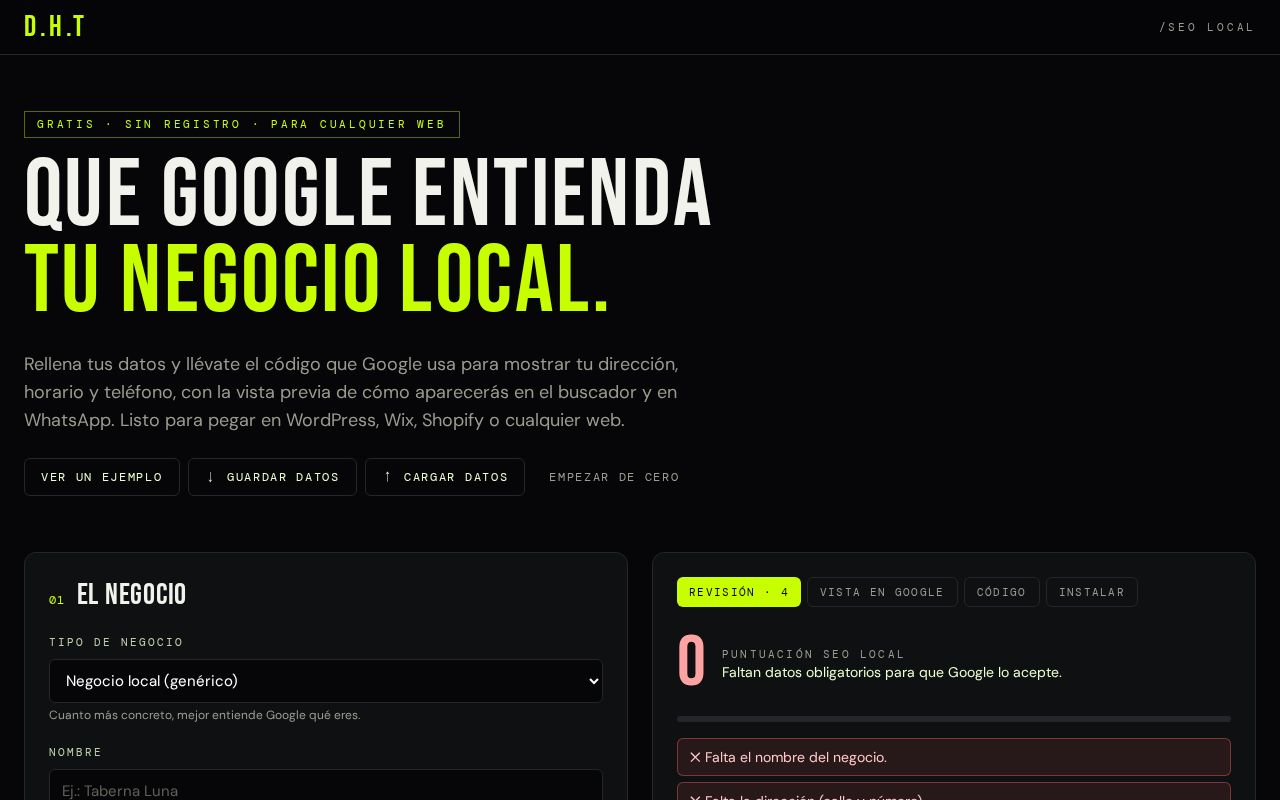This screenshot has width=1280, height=800.
Task: Click the Ver un ejemplo button
Action: coord(102,477)
